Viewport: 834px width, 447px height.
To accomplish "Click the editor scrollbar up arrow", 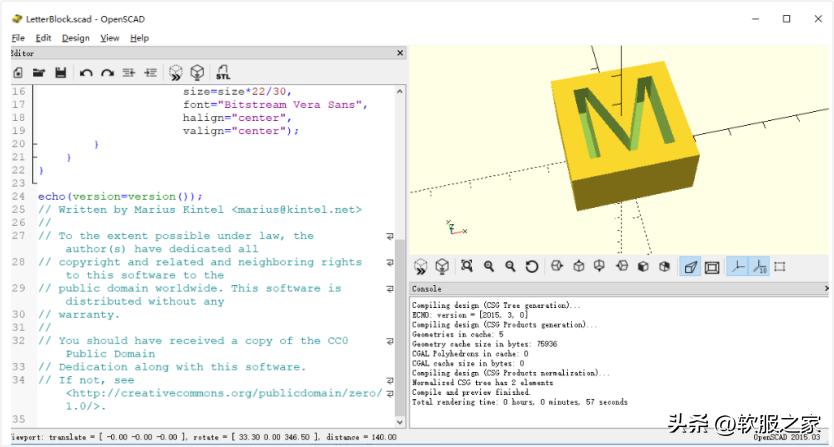I will 400,91.
